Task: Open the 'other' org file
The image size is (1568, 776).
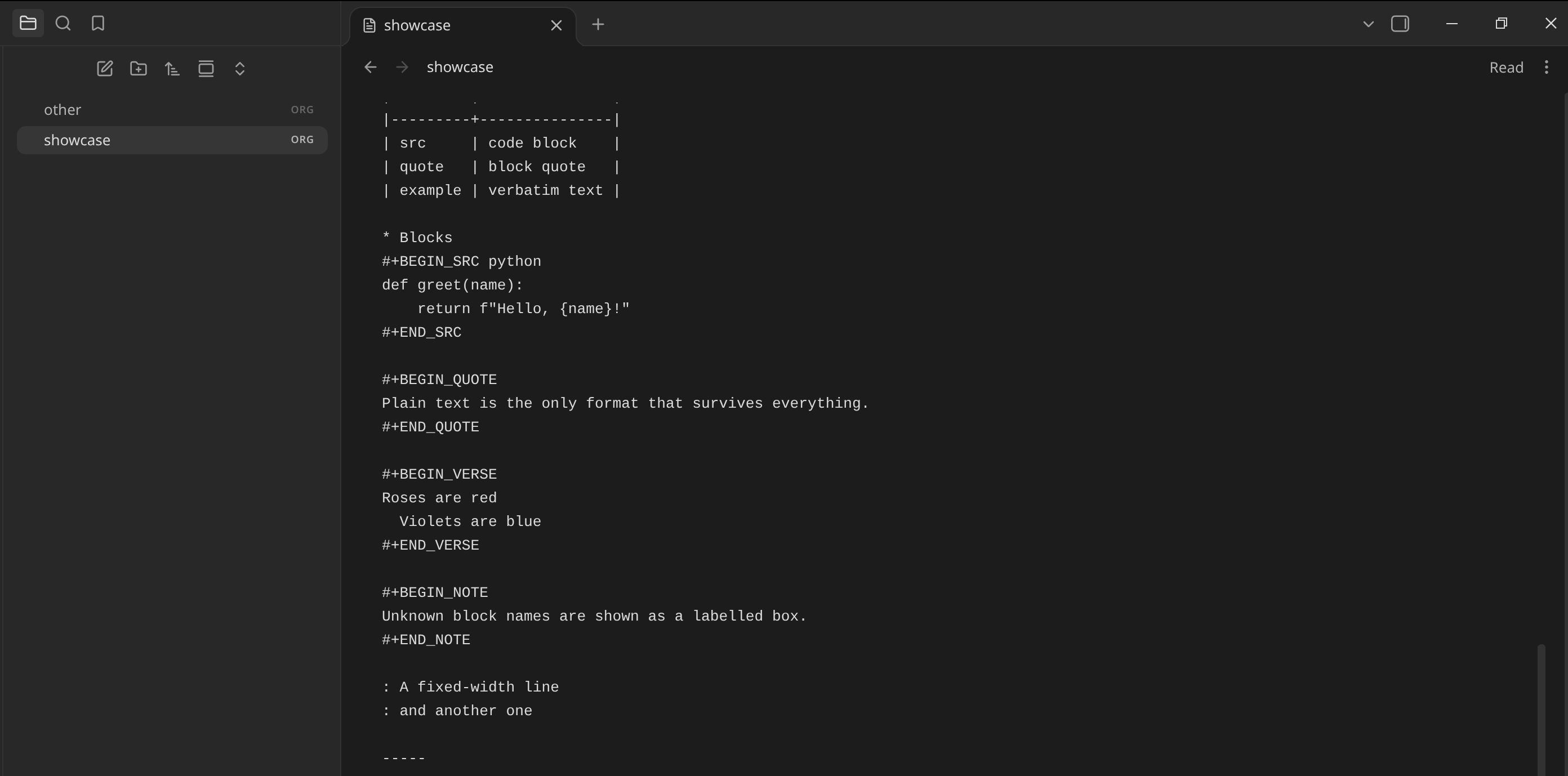Action: 172,110
